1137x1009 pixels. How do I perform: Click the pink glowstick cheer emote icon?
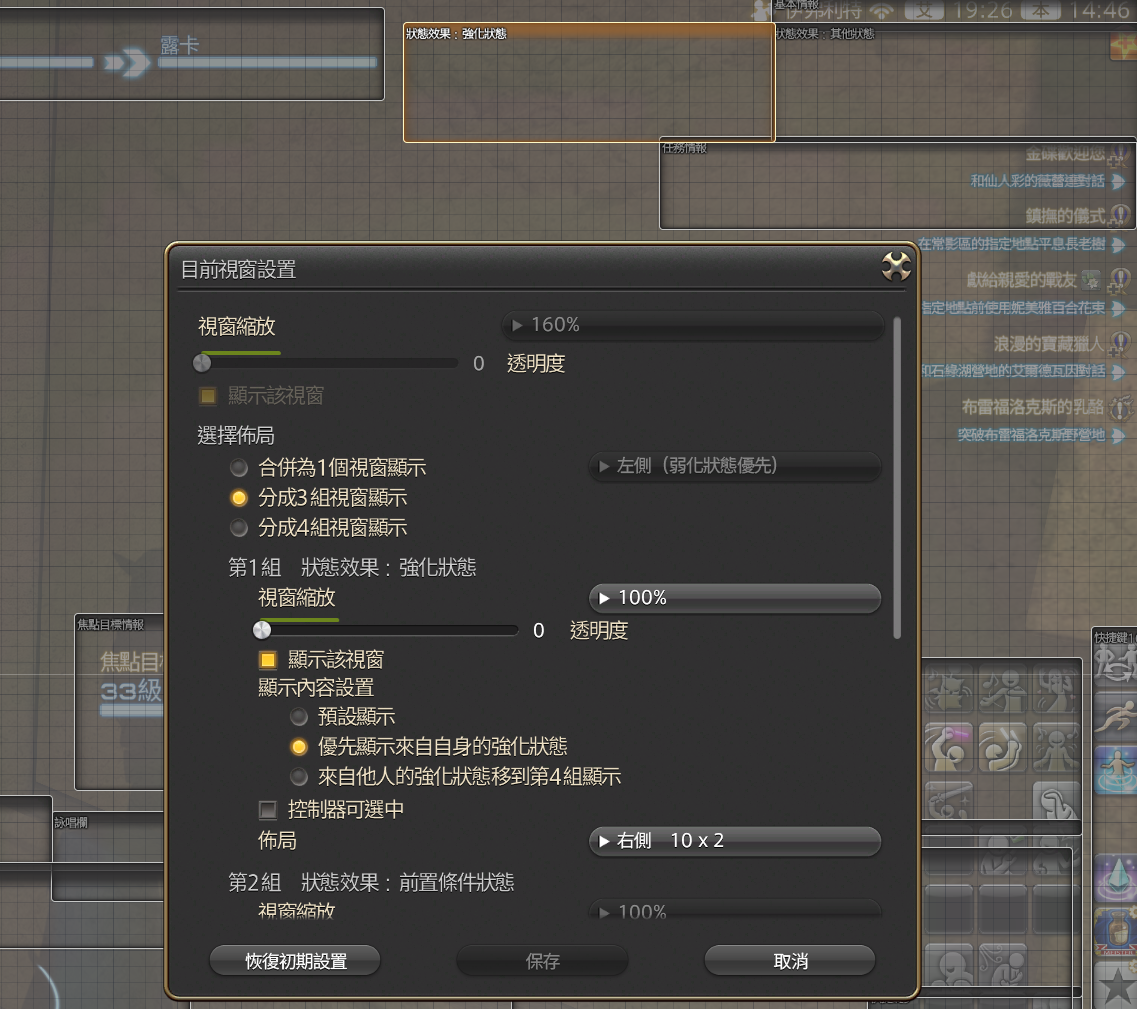[x=948, y=747]
